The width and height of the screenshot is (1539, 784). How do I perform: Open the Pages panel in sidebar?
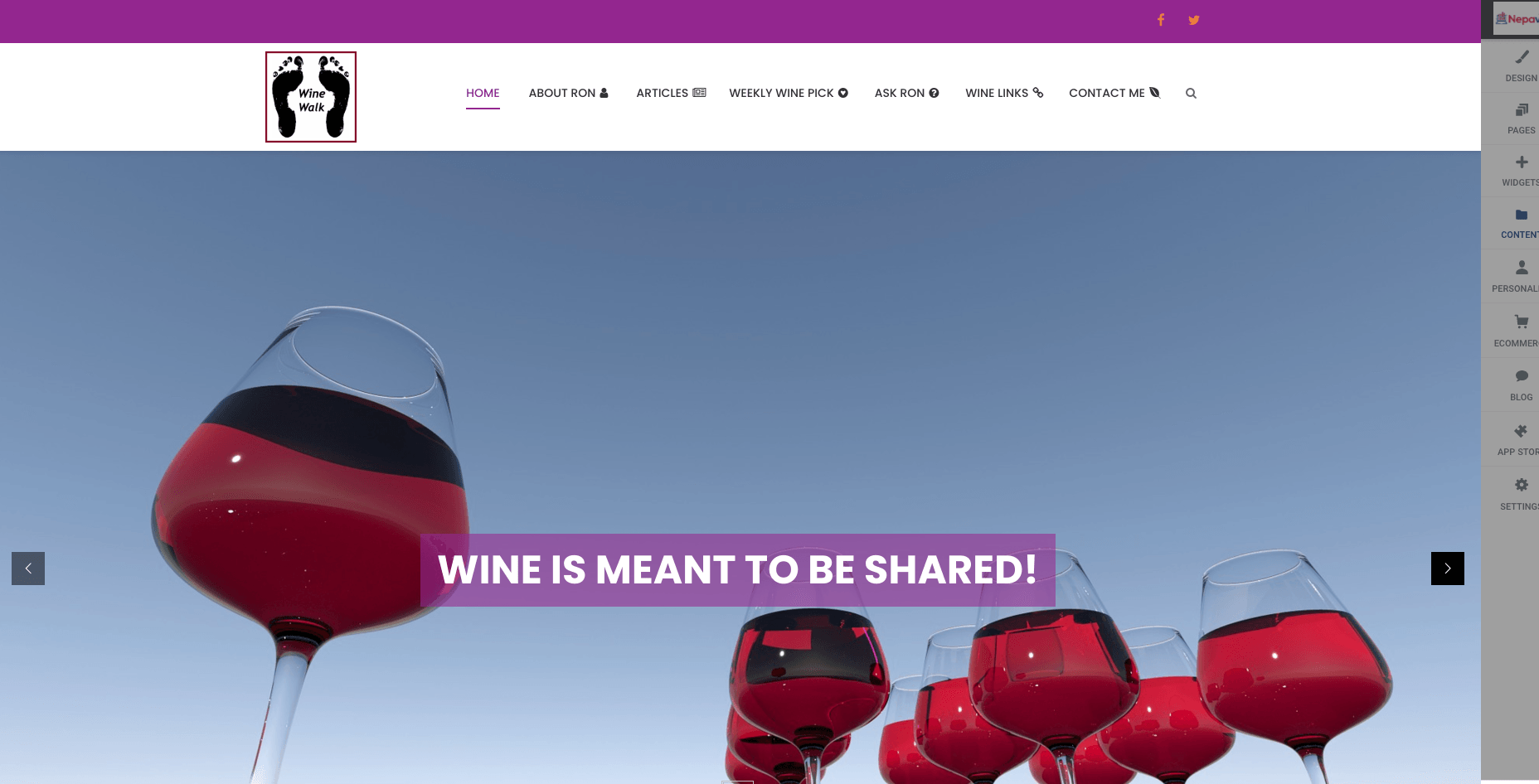click(1521, 118)
